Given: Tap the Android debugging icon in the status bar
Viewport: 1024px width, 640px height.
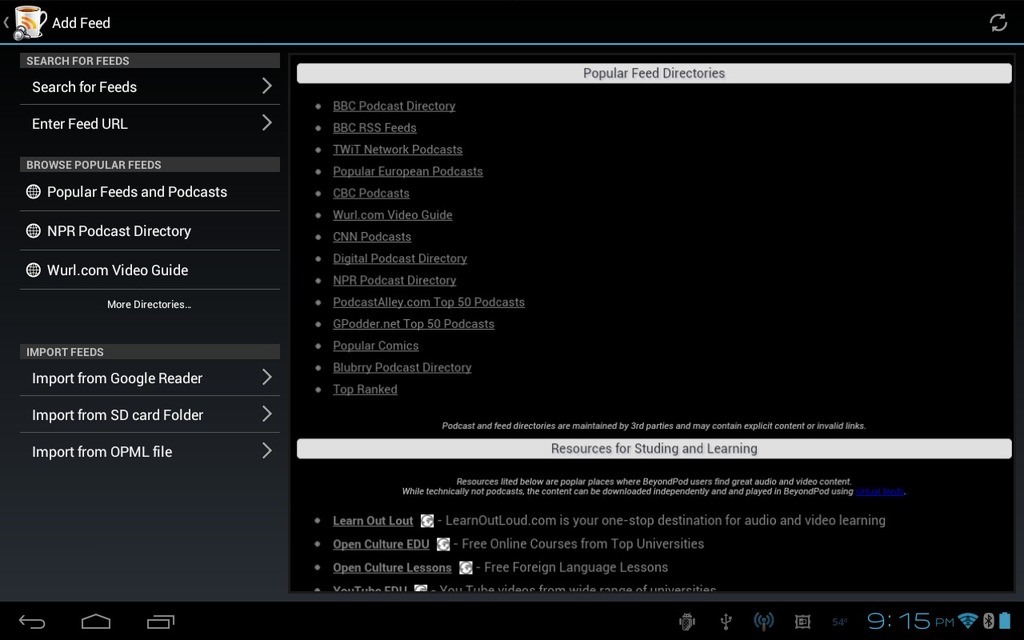Looking at the screenshot, I should pyautogui.click(x=687, y=622).
